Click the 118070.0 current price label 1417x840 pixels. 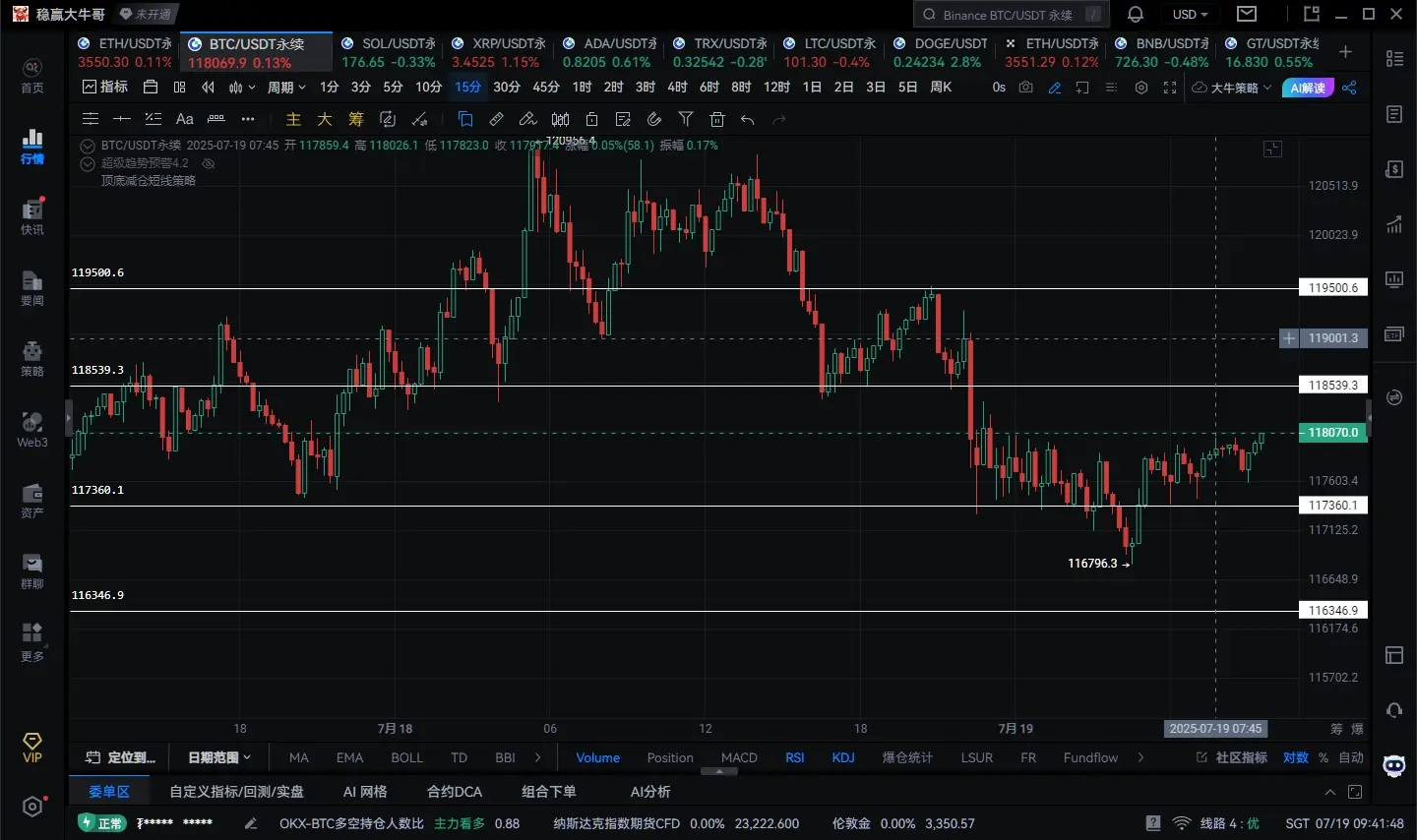(1333, 433)
